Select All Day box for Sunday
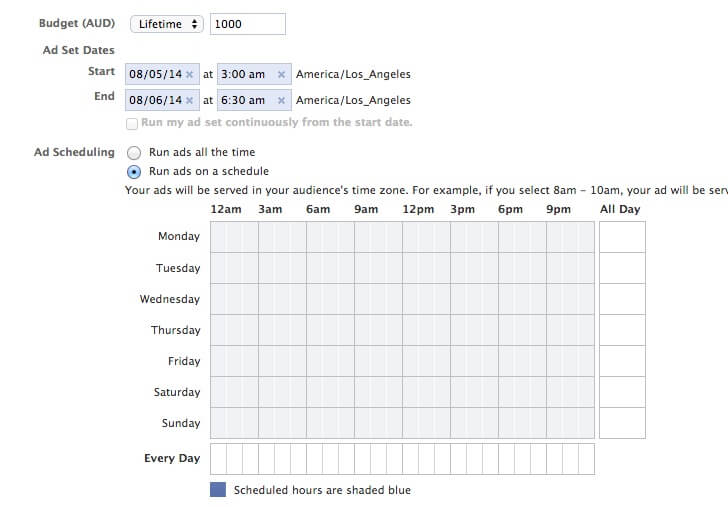Image resolution: width=728 pixels, height=507 pixels. tap(622, 423)
